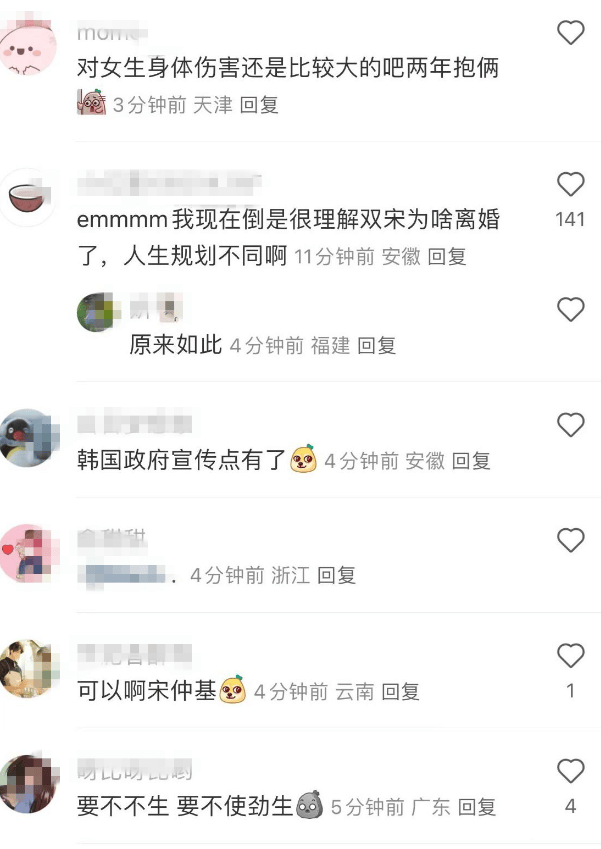This screenshot has width=601, height=849.
Task: Open the green avatar of the reply author
Action: (96, 312)
